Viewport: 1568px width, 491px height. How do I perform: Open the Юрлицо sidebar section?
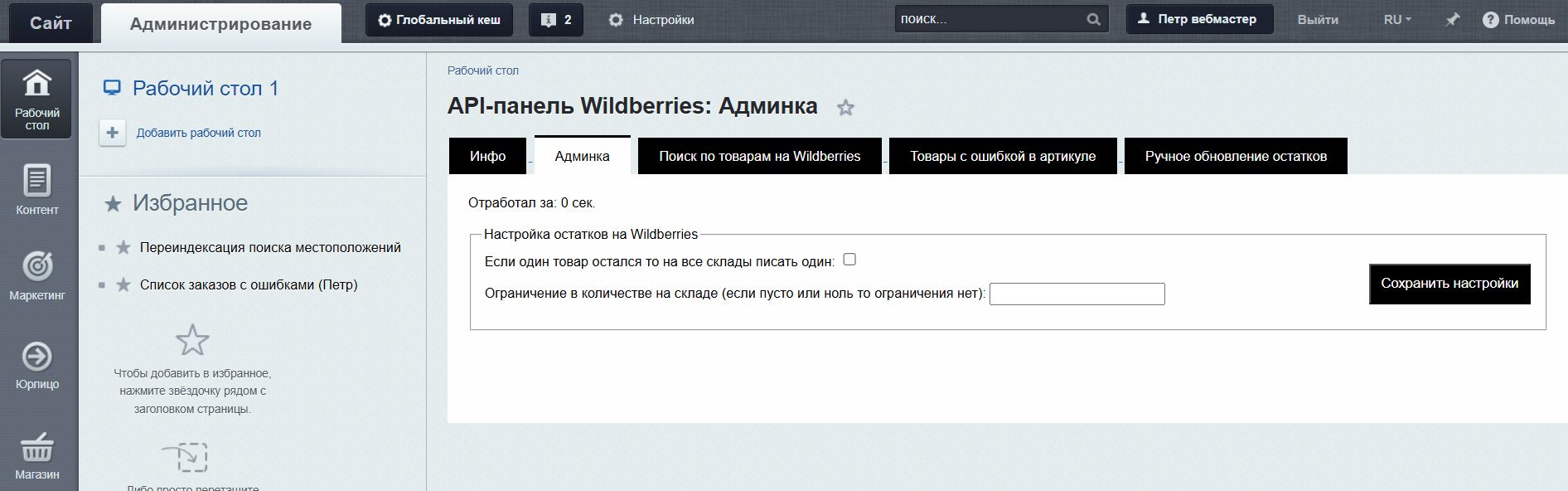pos(36,365)
